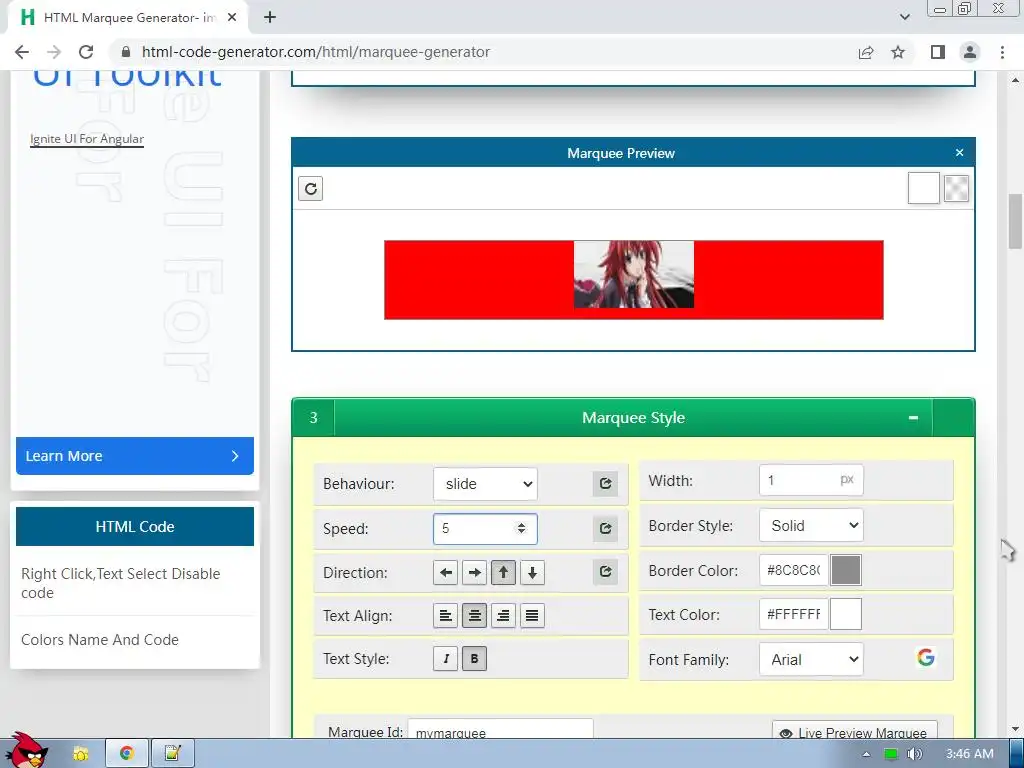Switch to Chrome in the taskbar

click(127, 754)
